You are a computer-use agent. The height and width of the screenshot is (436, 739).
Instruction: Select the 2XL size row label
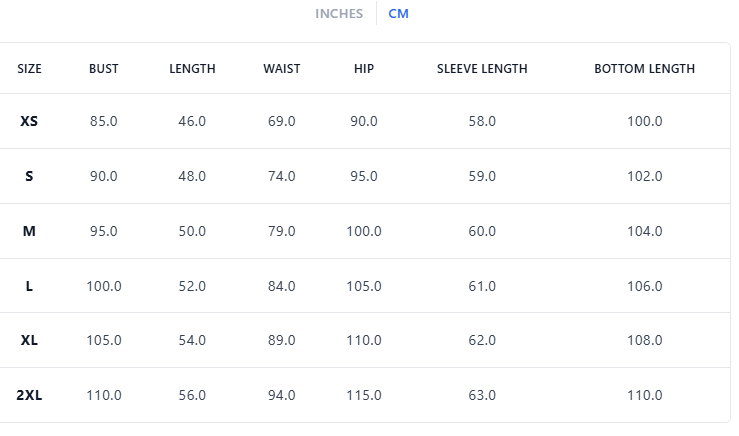click(30, 395)
